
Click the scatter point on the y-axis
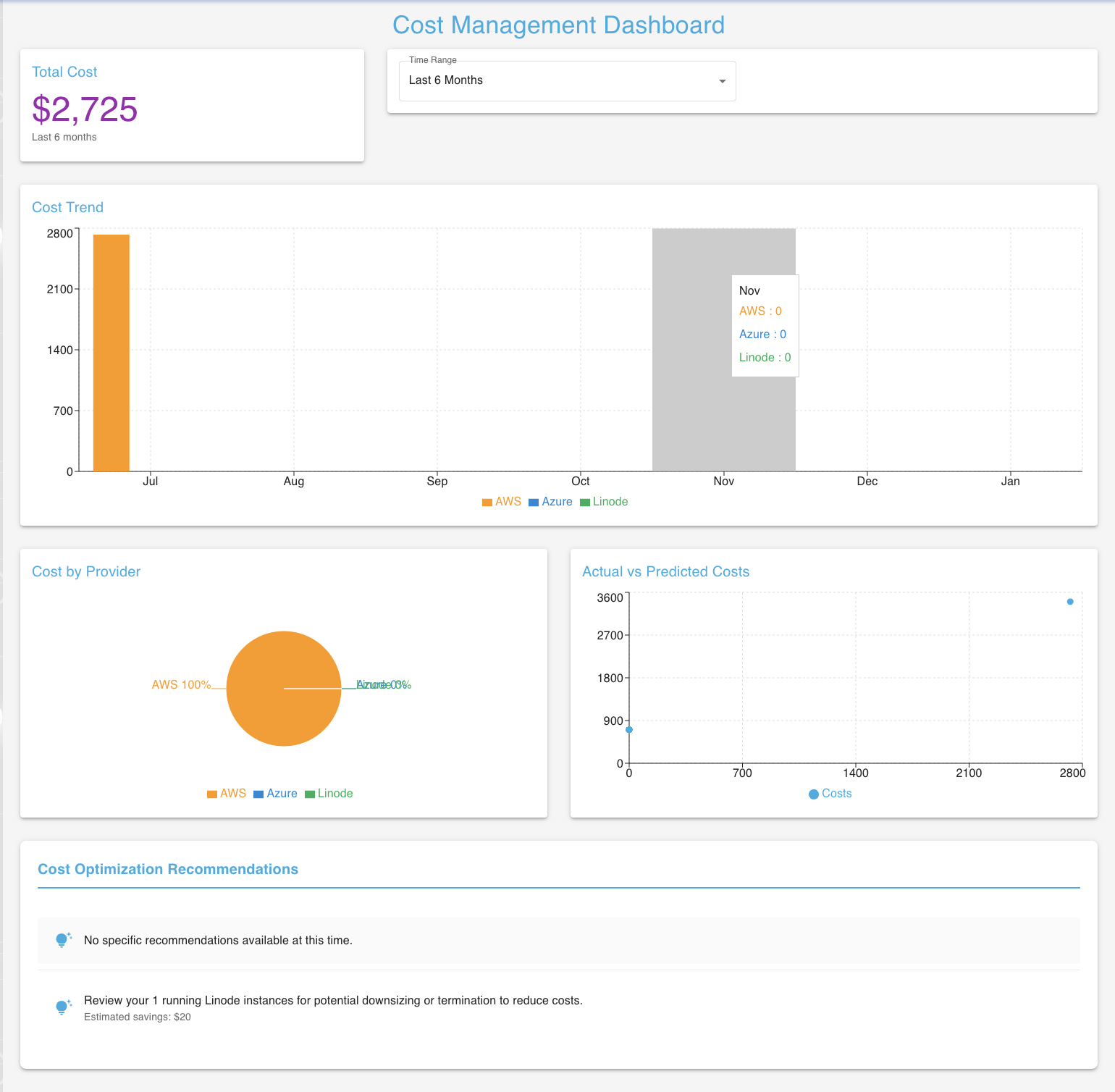pos(629,730)
